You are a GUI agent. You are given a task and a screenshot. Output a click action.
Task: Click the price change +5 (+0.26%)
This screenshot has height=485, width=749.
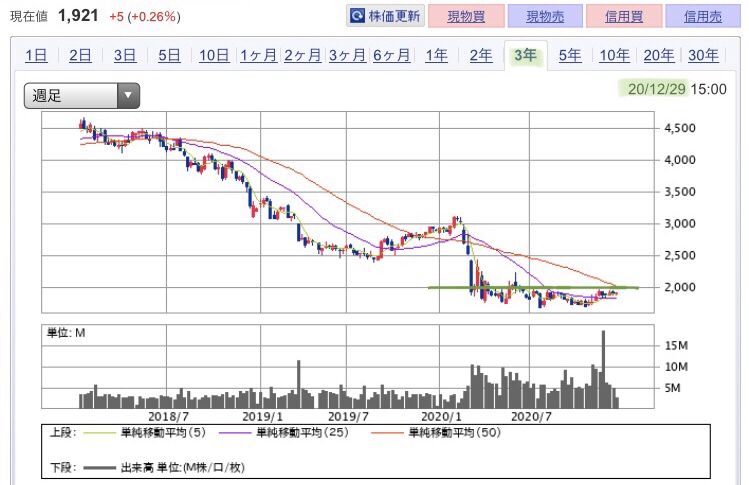145,17
